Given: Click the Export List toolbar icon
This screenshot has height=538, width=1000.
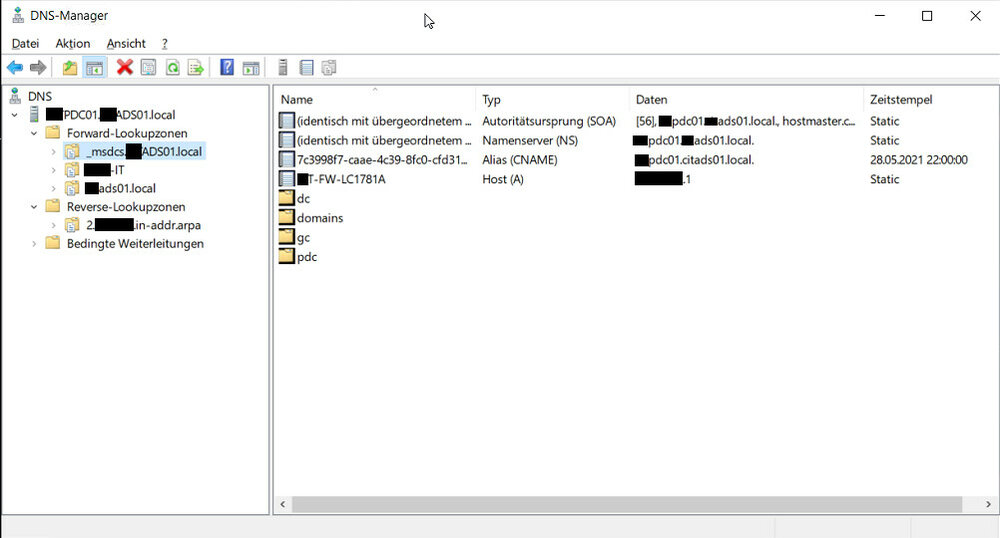Looking at the screenshot, I should (x=196, y=68).
